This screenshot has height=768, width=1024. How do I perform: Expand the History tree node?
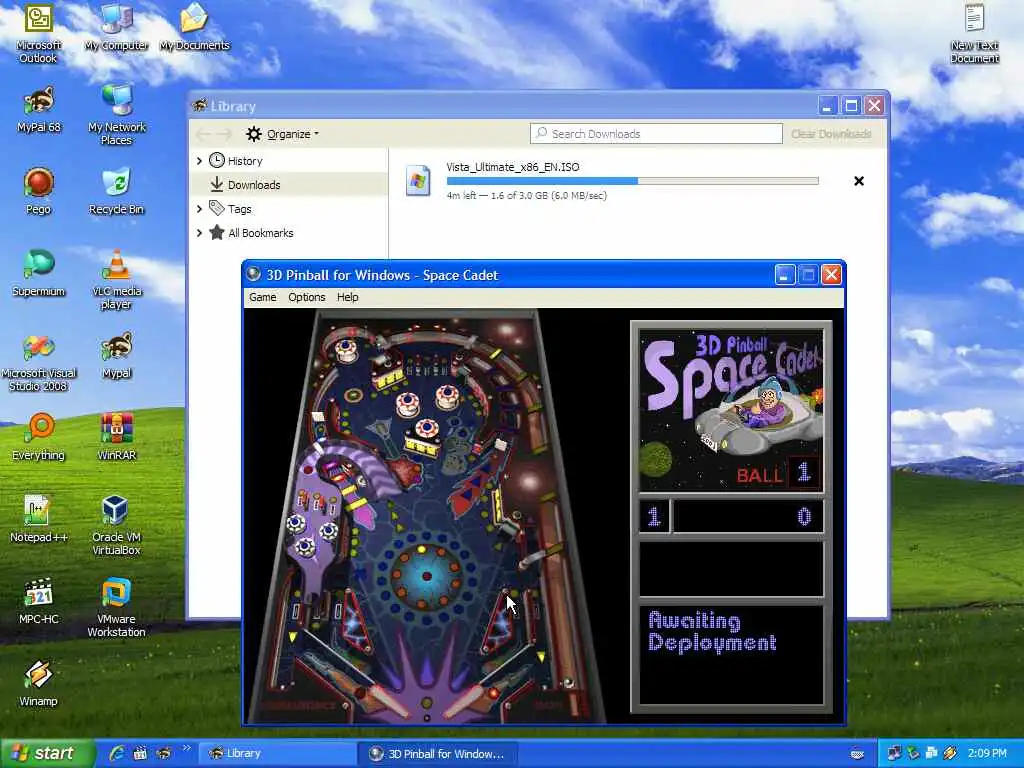point(200,161)
